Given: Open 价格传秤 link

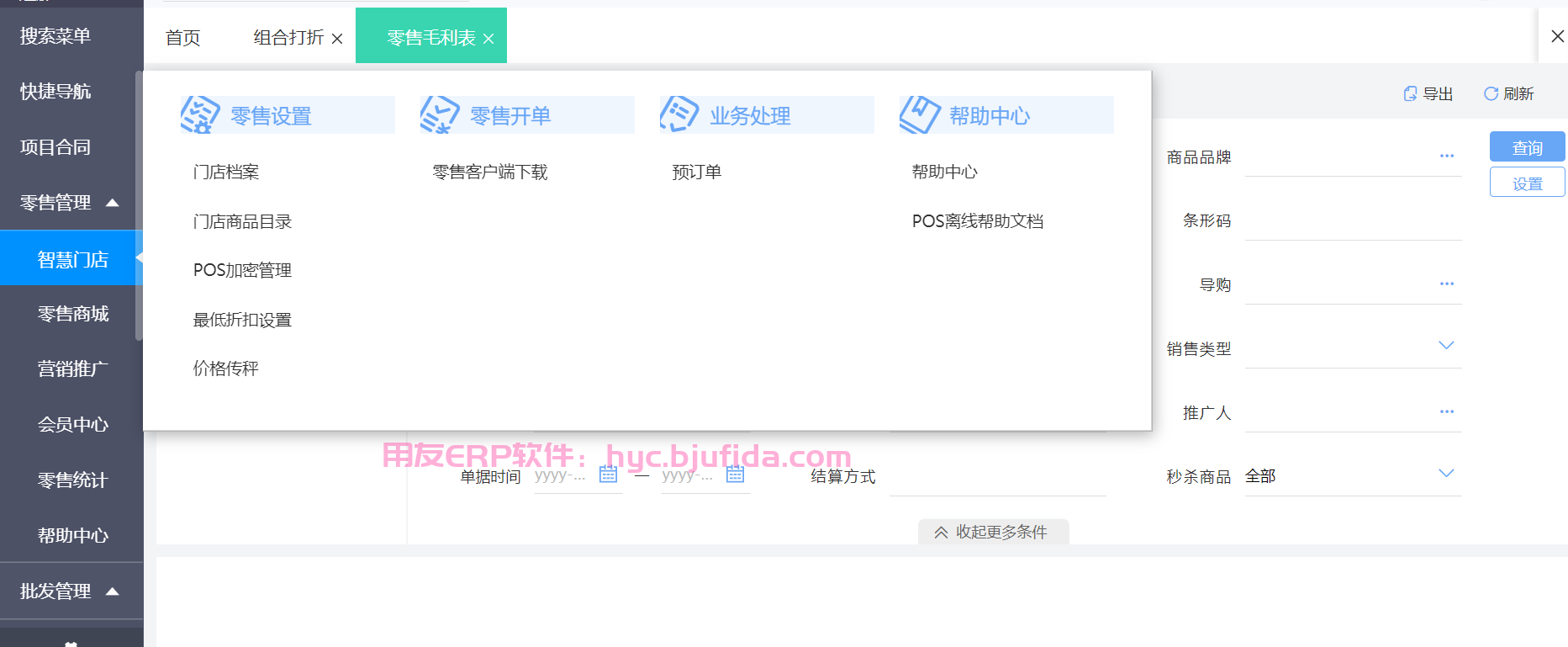Looking at the screenshot, I should click(x=226, y=369).
